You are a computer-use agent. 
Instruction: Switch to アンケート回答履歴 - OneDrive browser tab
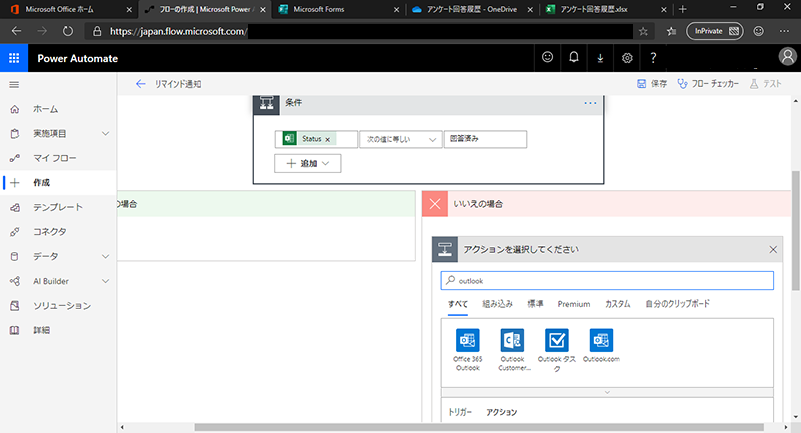pos(473,9)
